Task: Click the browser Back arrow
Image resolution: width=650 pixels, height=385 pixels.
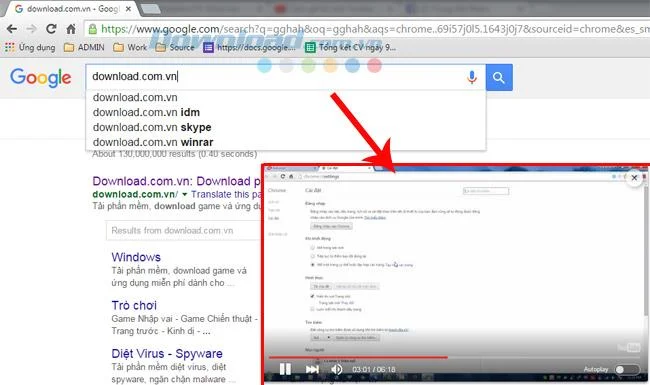Action: [12, 29]
